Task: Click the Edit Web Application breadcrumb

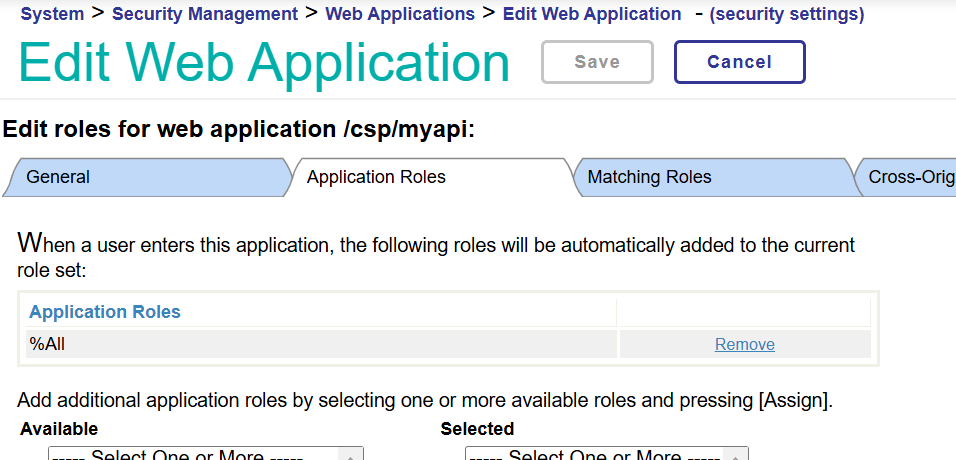Action: point(591,13)
